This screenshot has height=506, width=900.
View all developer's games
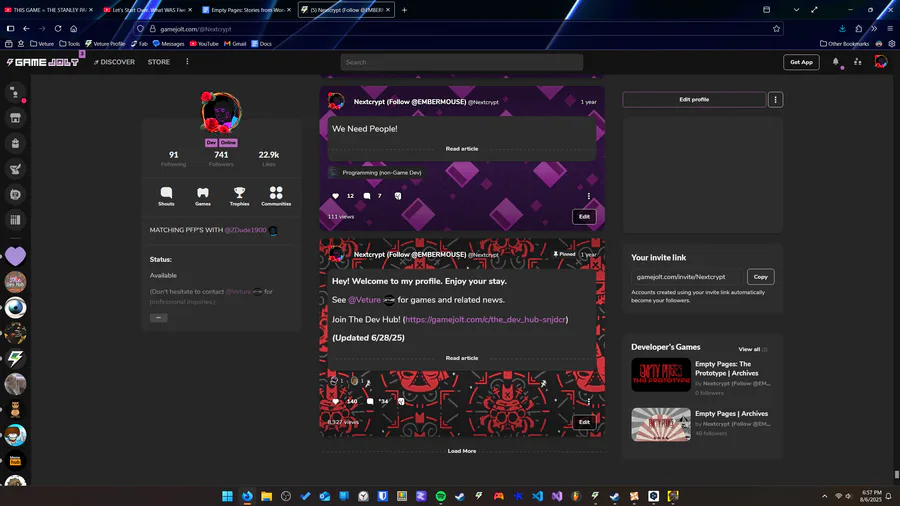pos(752,349)
